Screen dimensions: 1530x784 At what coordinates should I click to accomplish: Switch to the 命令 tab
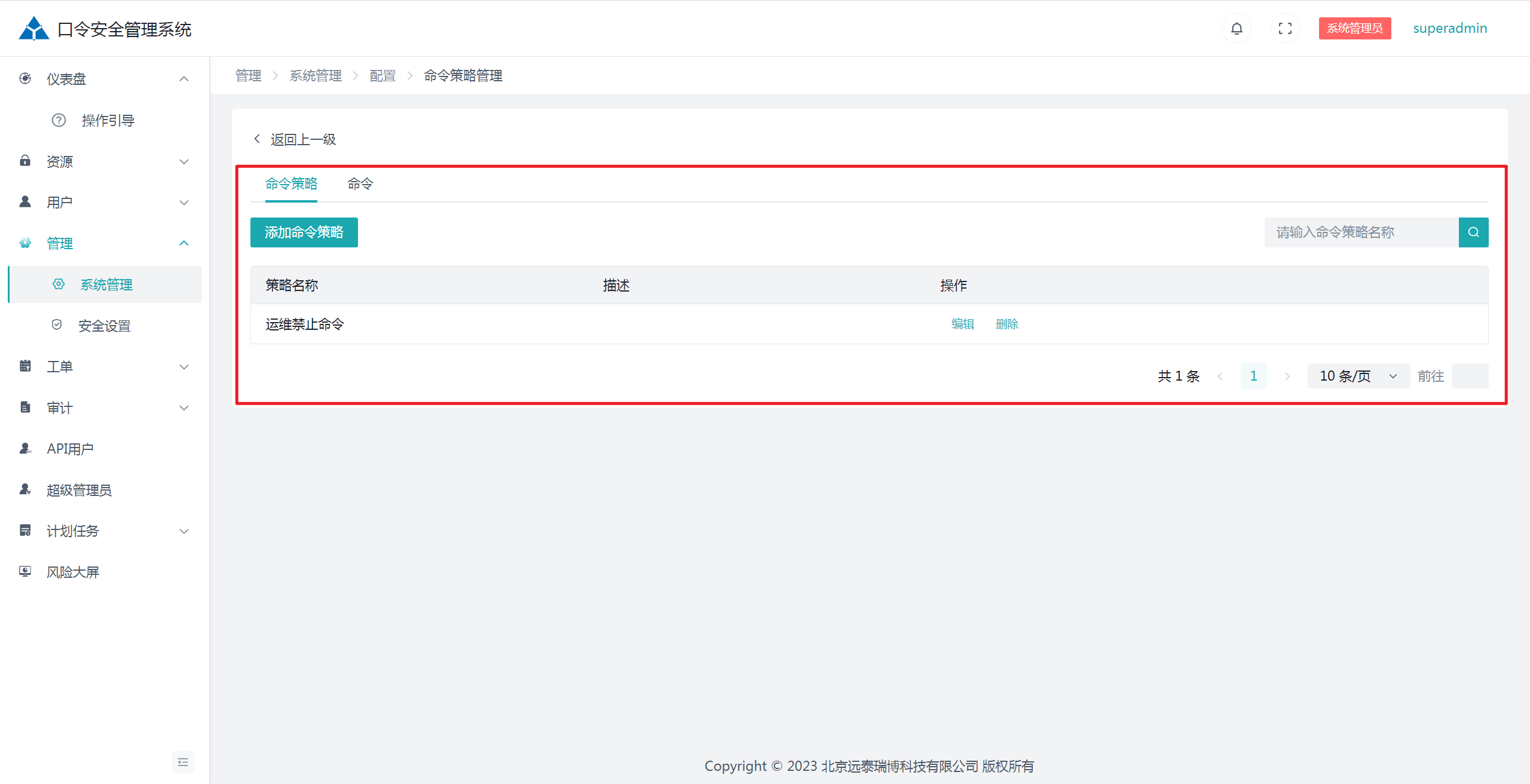[360, 184]
